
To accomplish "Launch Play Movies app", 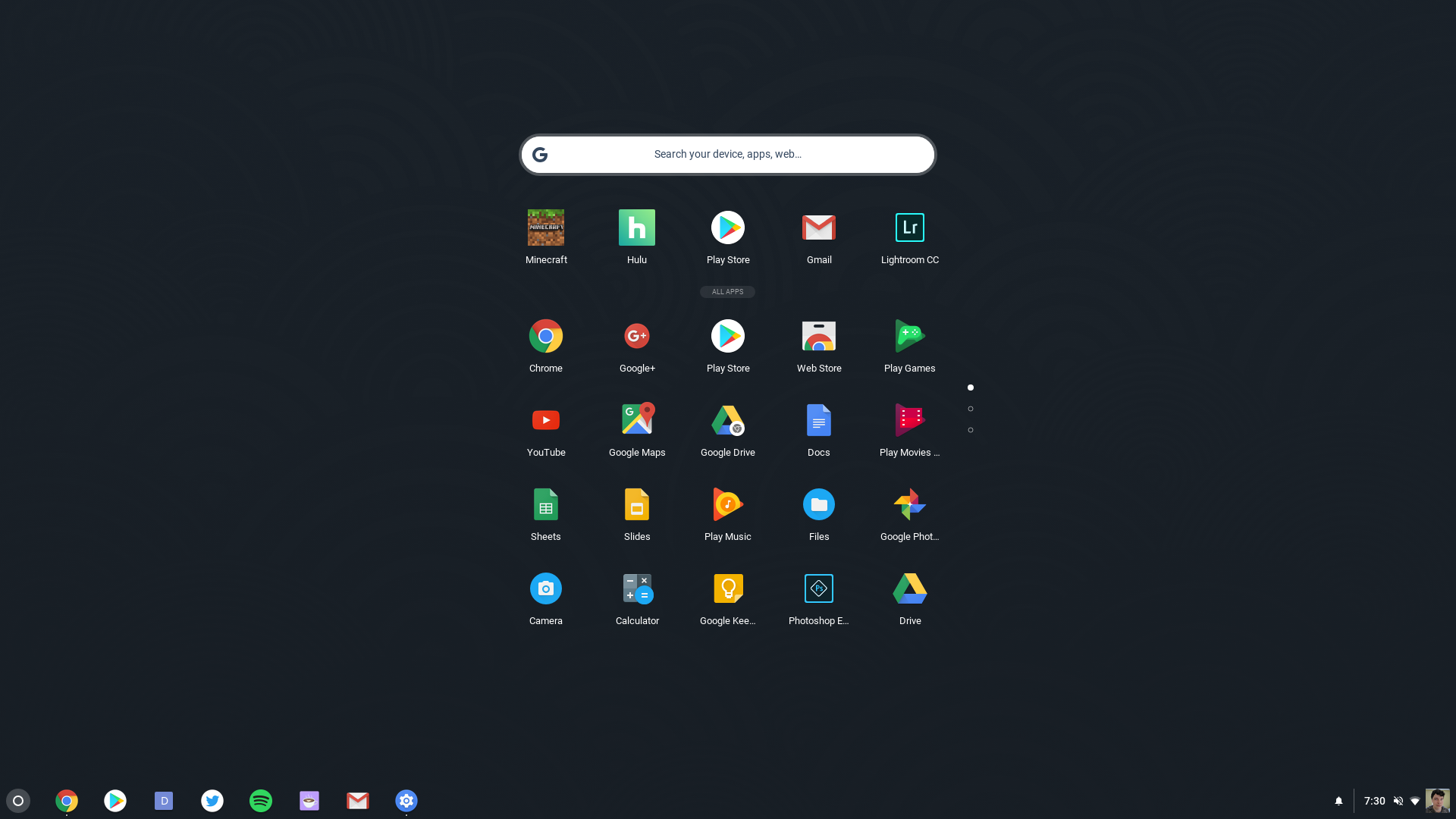I will tap(910, 420).
